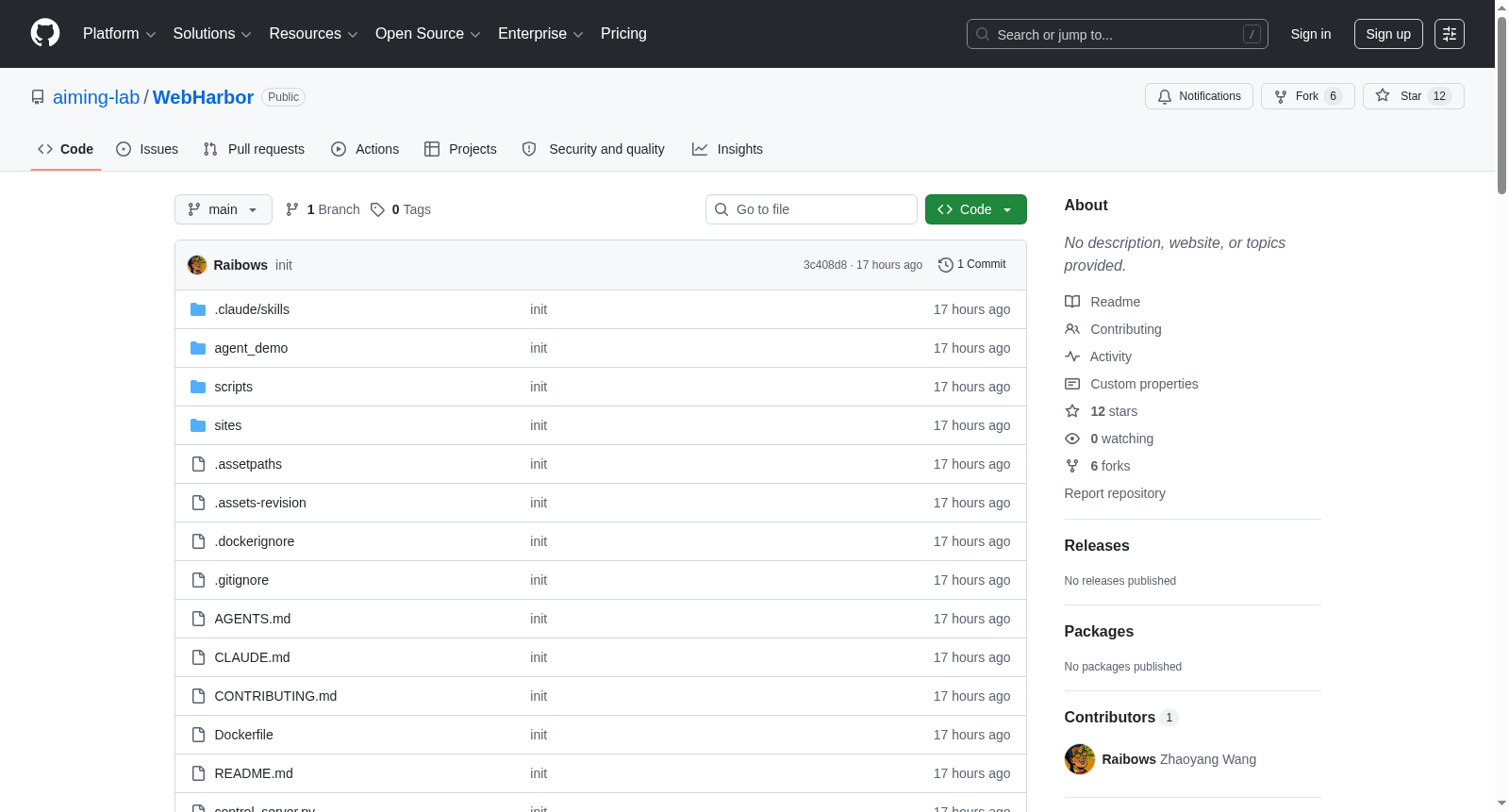The image size is (1509, 812).
Task: Open the Security and quality tab
Action: [593, 149]
